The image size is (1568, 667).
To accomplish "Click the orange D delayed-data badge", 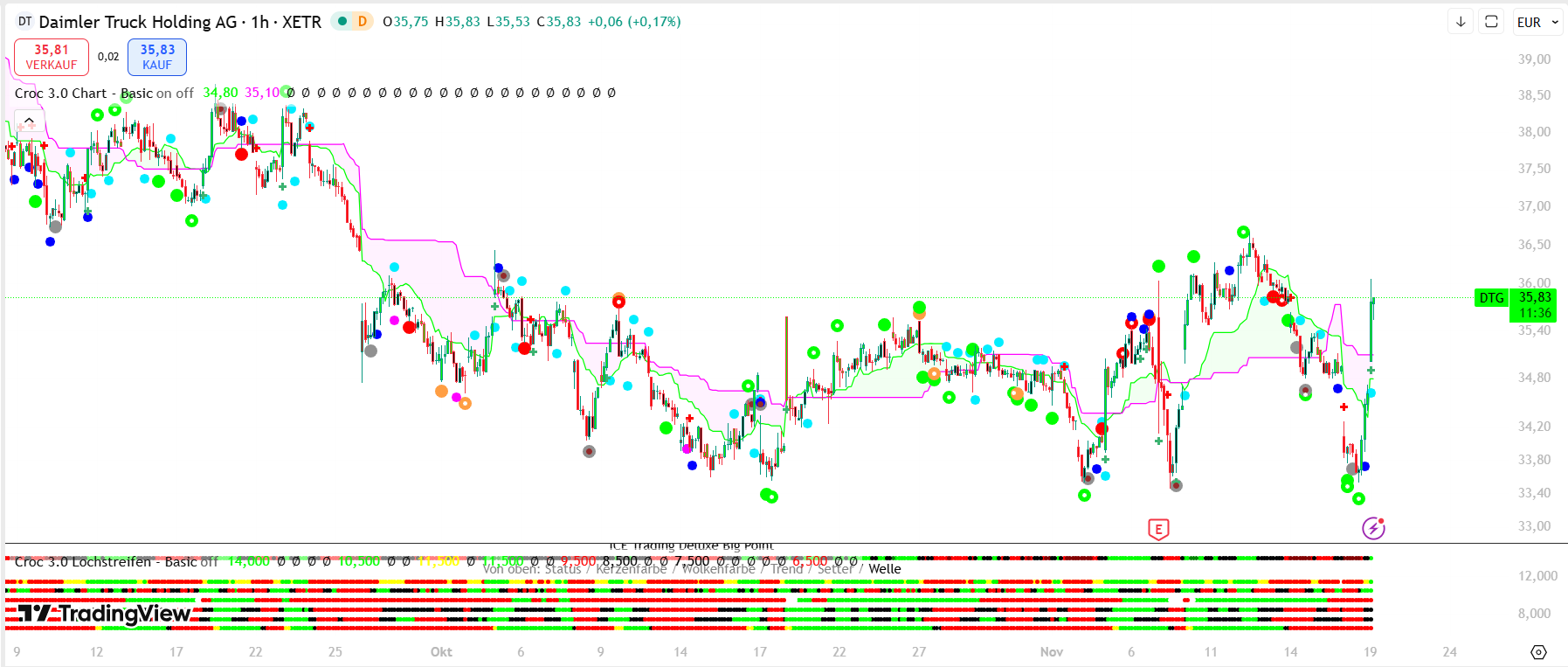I will coord(362,22).
